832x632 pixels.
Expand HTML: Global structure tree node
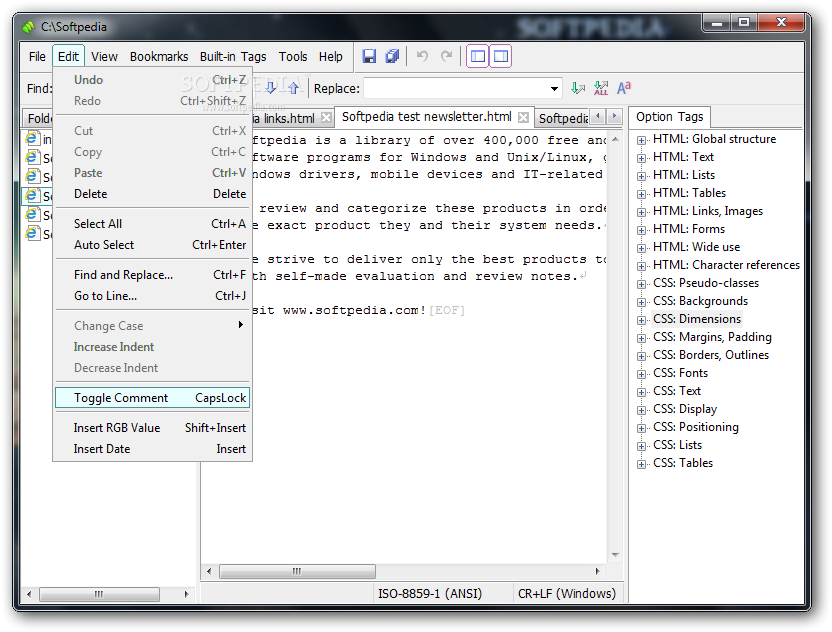point(641,140)
